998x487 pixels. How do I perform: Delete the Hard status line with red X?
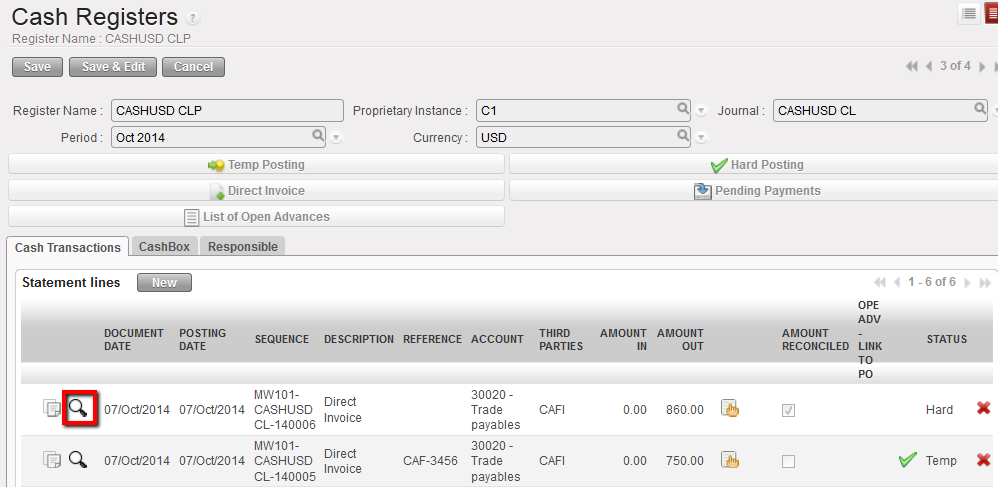click(983, 408)
